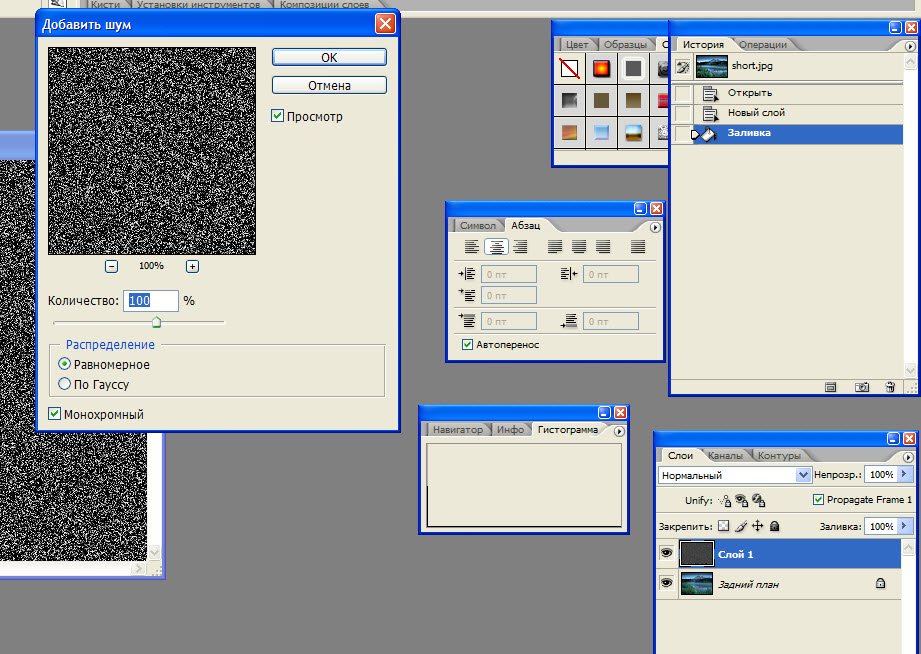
Task: Uncheck the Просмотр preview checkbox
Action: pyautogui.click(x=278, y=116)
